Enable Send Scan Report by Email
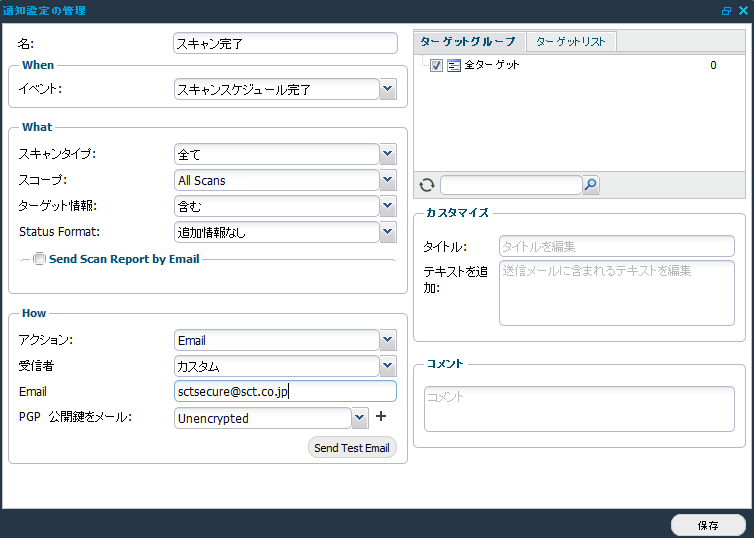Screen dimensions: 754x538 tap(40, 259)
